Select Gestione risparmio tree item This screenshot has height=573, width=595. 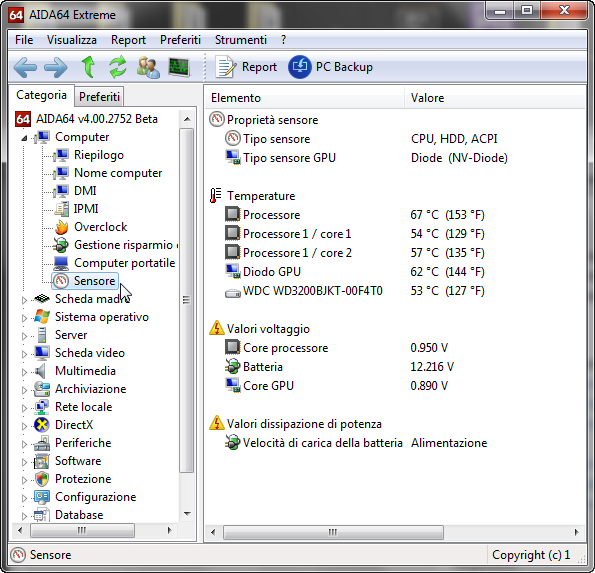(x=115, y=245)
